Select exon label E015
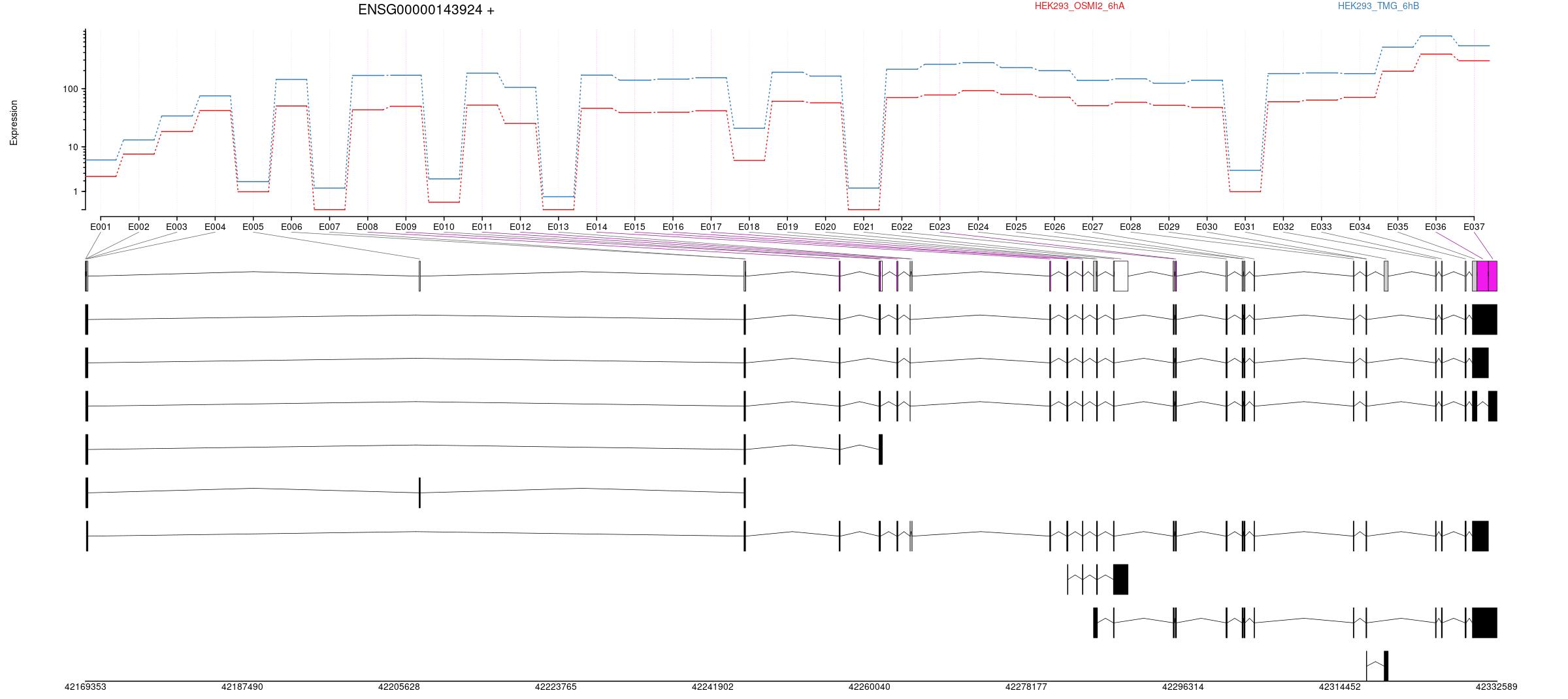The height and width of the screenshot is (699, 1568). point(634,227)
